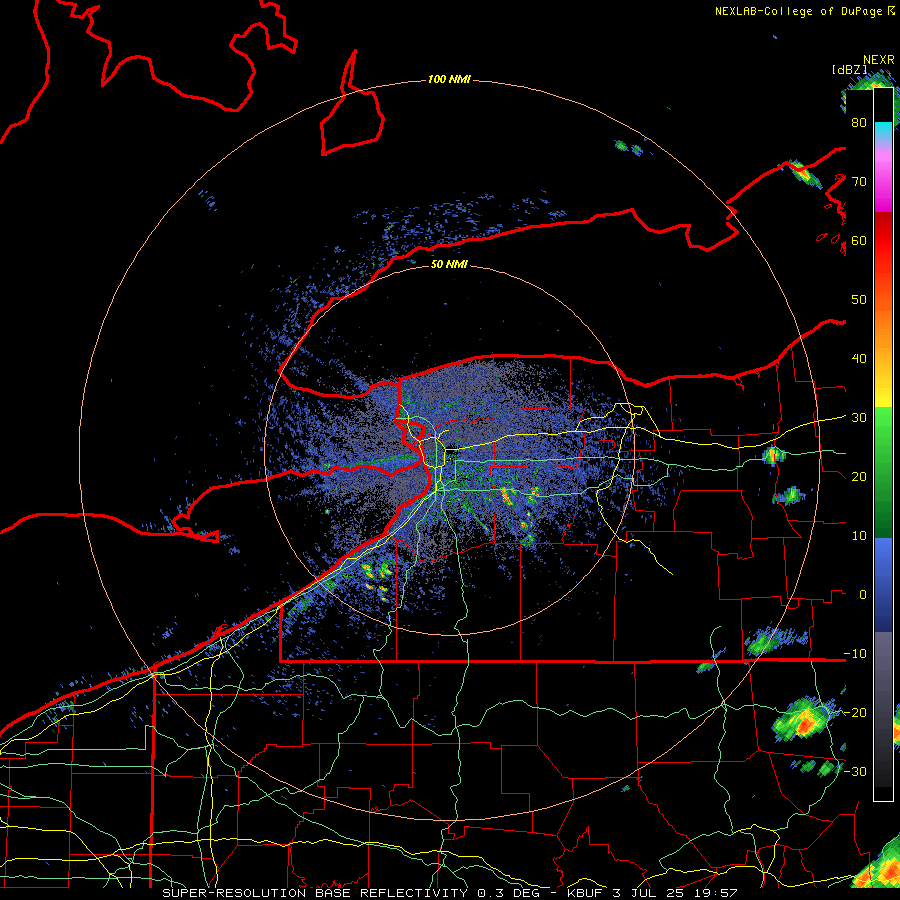Click the NEXLAB-College of DuPage label

800,11
